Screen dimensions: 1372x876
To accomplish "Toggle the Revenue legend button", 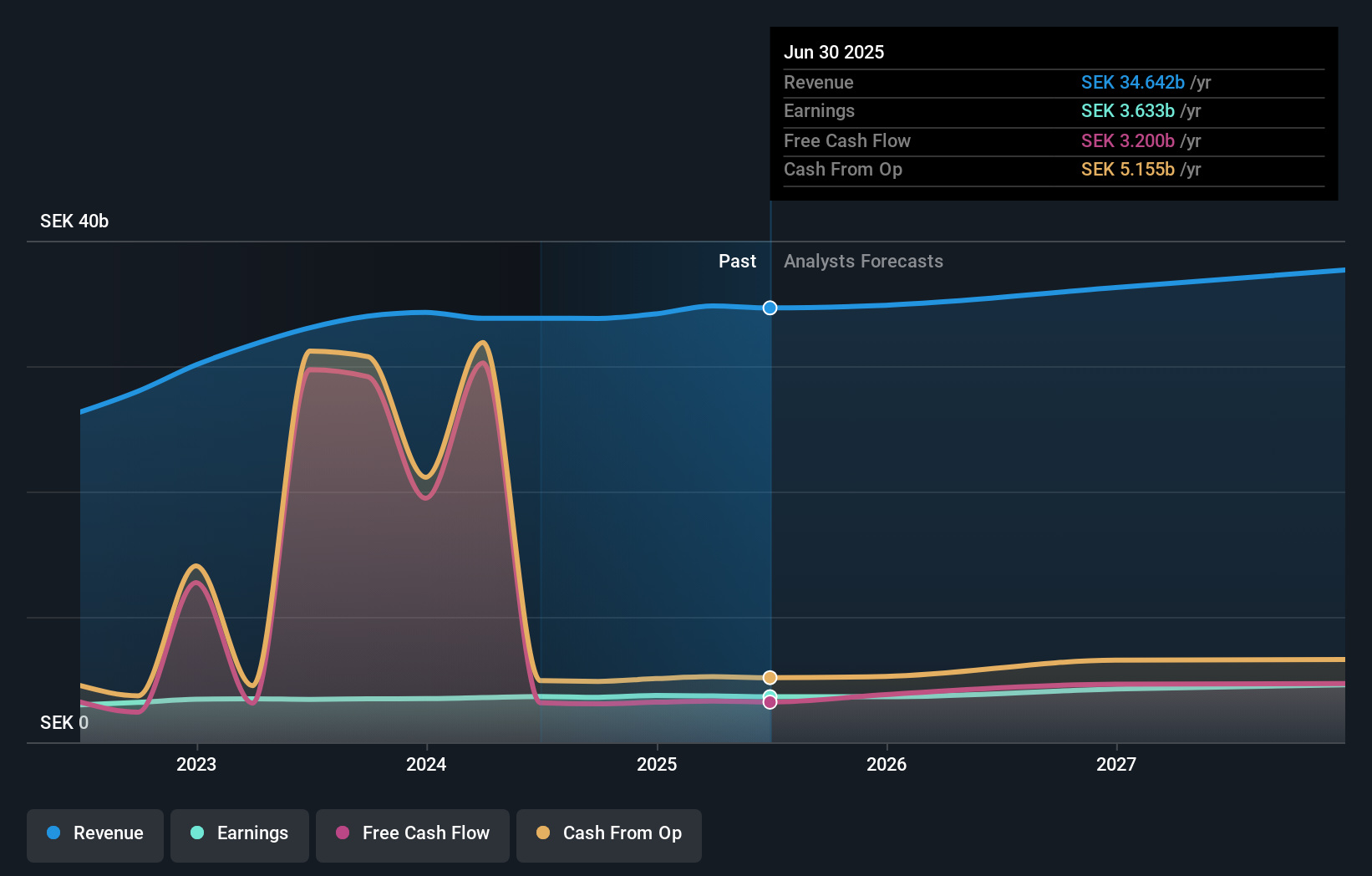I will click(95, 835).
